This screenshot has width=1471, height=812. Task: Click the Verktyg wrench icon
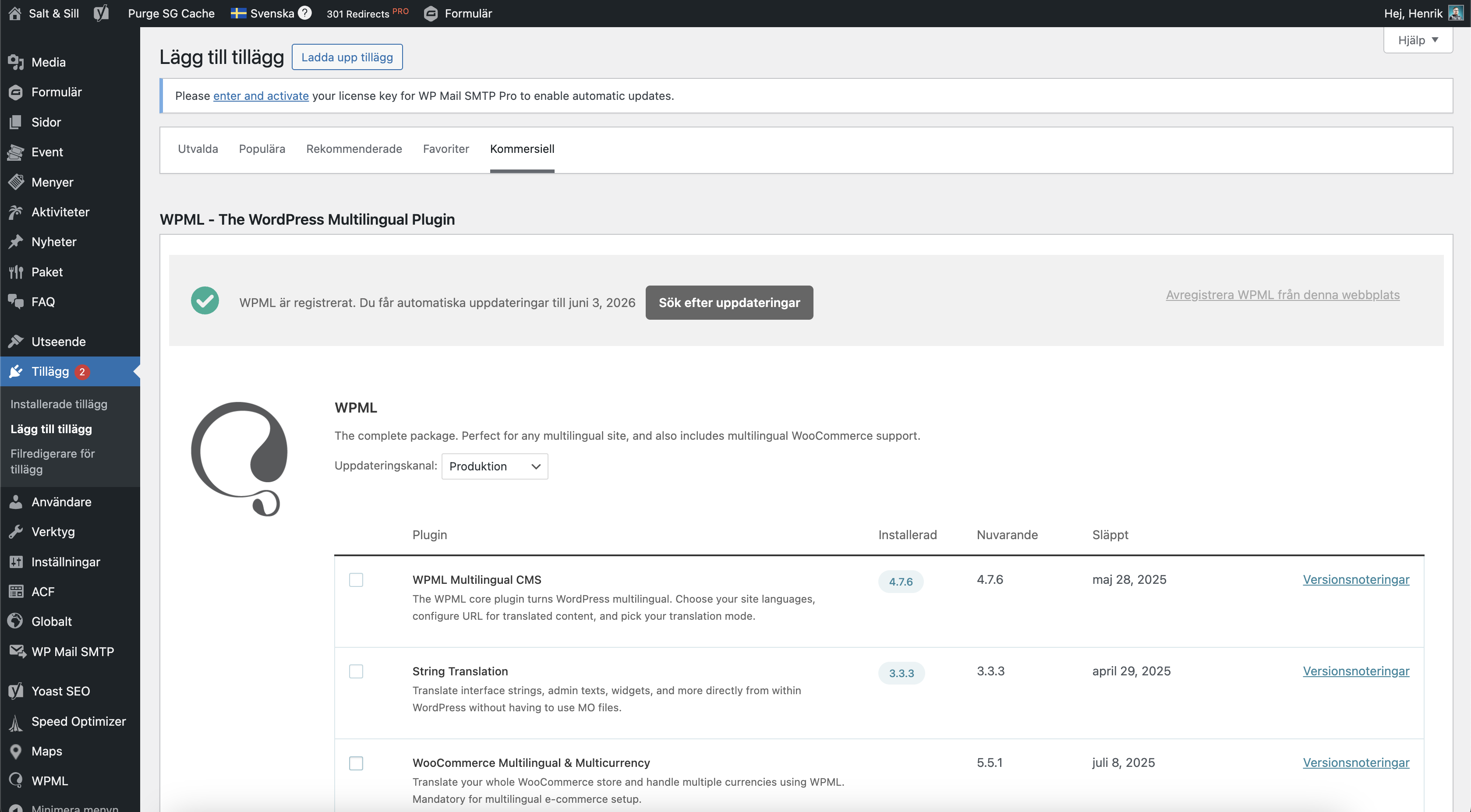[16, 532]
